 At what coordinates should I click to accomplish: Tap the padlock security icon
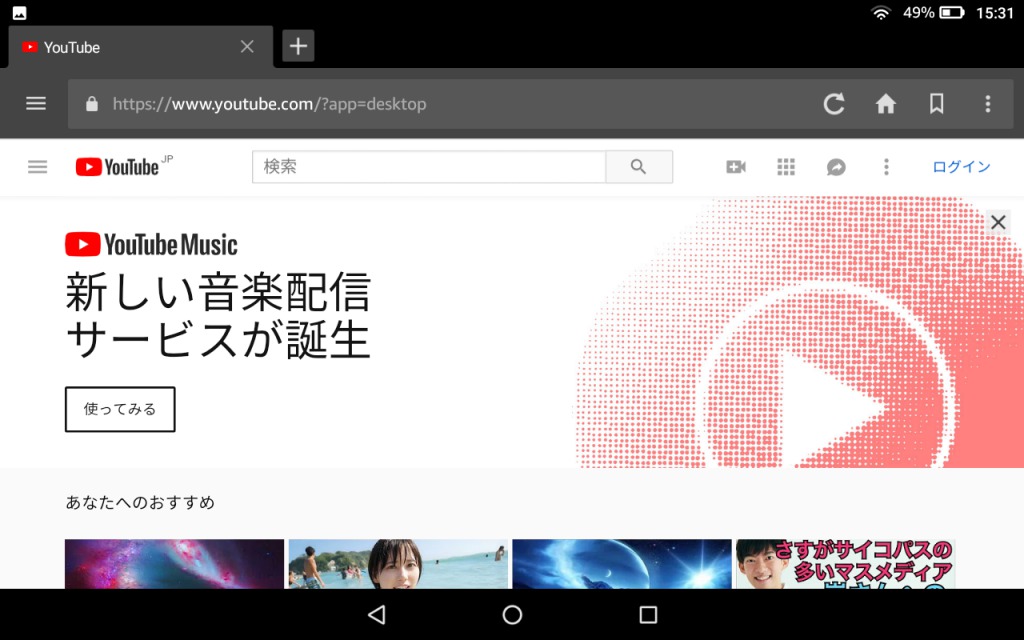(92, 104)
